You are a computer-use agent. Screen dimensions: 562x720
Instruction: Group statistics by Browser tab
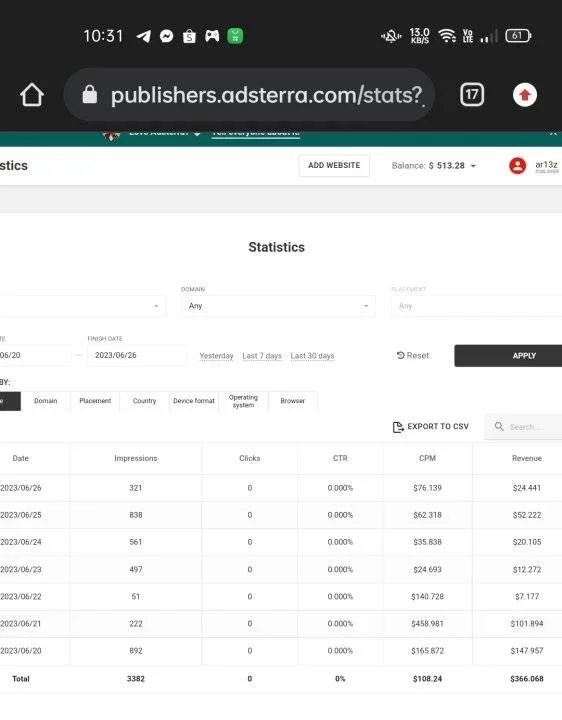point(292,401)
